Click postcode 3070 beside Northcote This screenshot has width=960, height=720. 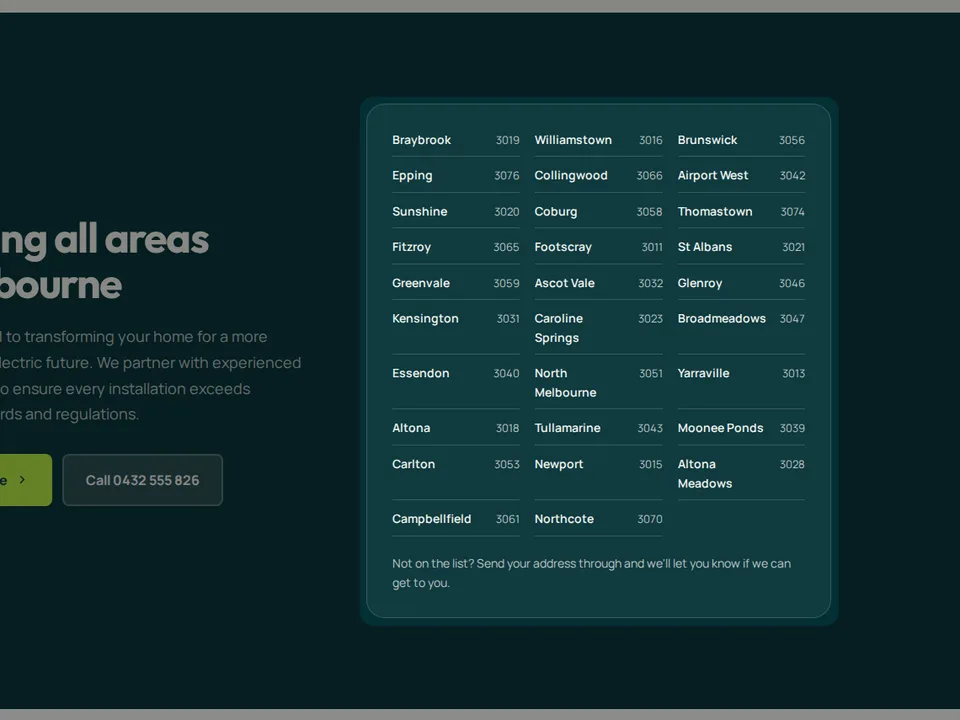click(x=650, y=519)
